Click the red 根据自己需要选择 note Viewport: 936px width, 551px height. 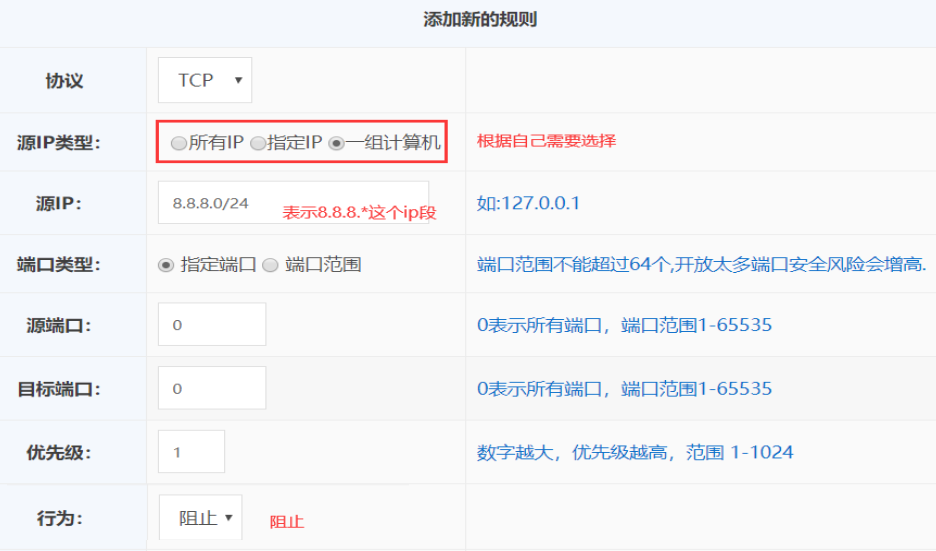(546, 141)
